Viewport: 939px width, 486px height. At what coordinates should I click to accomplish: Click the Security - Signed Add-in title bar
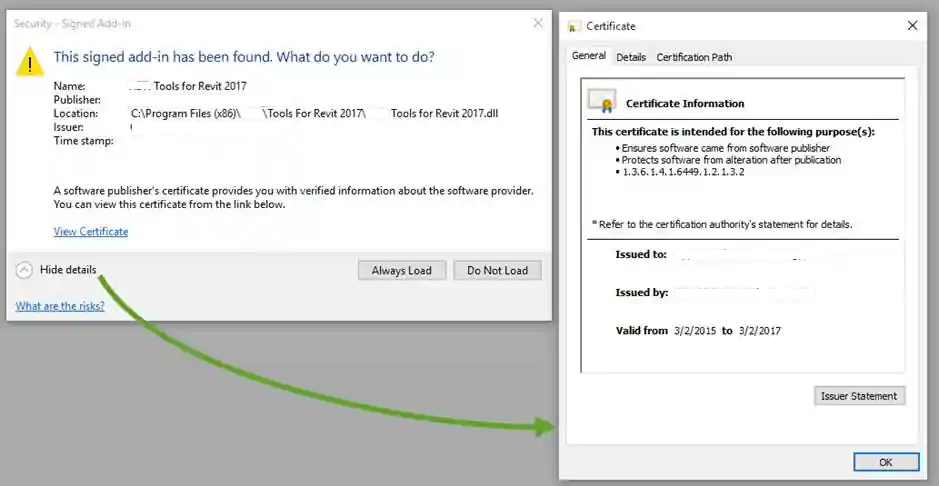point(250,23)
